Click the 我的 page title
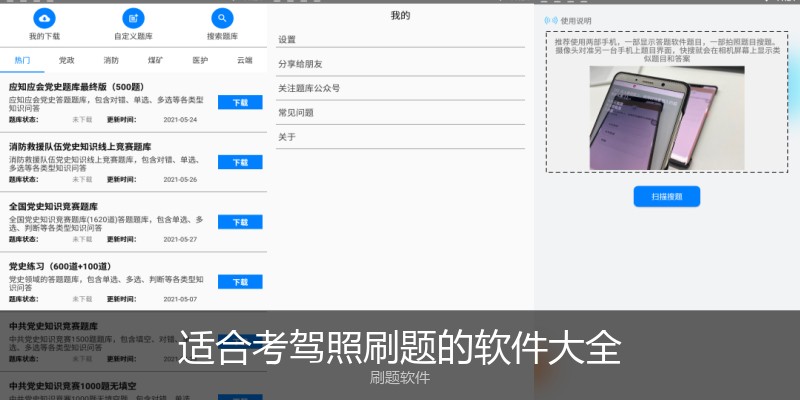 [401, 16]
